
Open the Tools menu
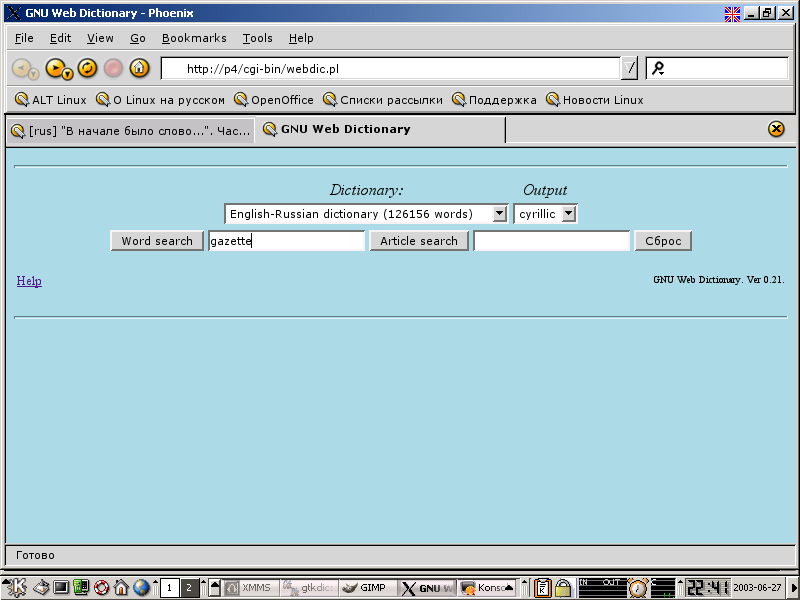pos(257,38)
